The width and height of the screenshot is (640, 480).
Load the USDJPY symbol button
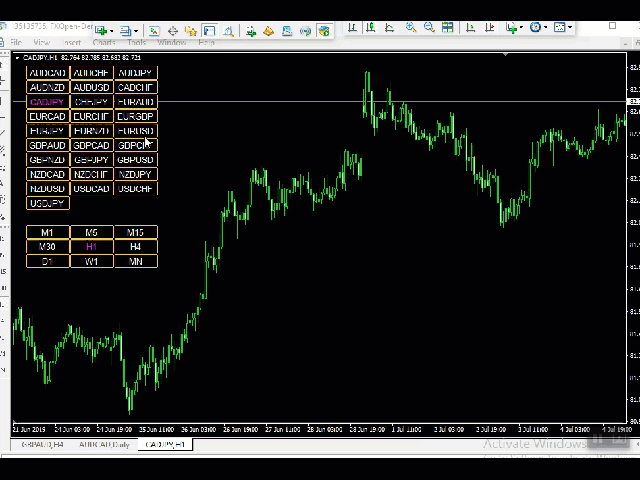pos(48,203)
